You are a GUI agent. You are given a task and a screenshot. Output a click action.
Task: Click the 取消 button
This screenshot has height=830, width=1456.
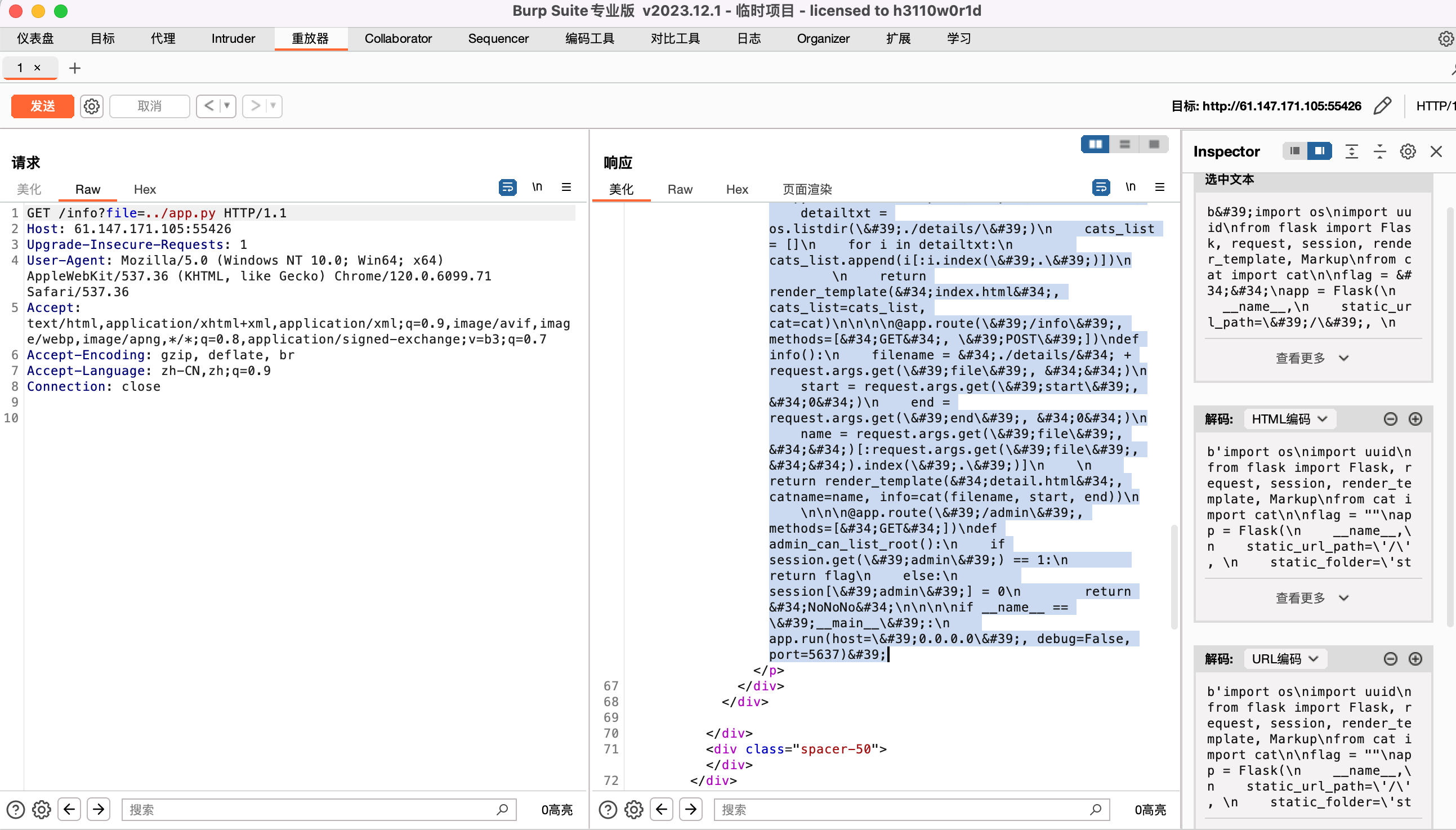point(149,106)
